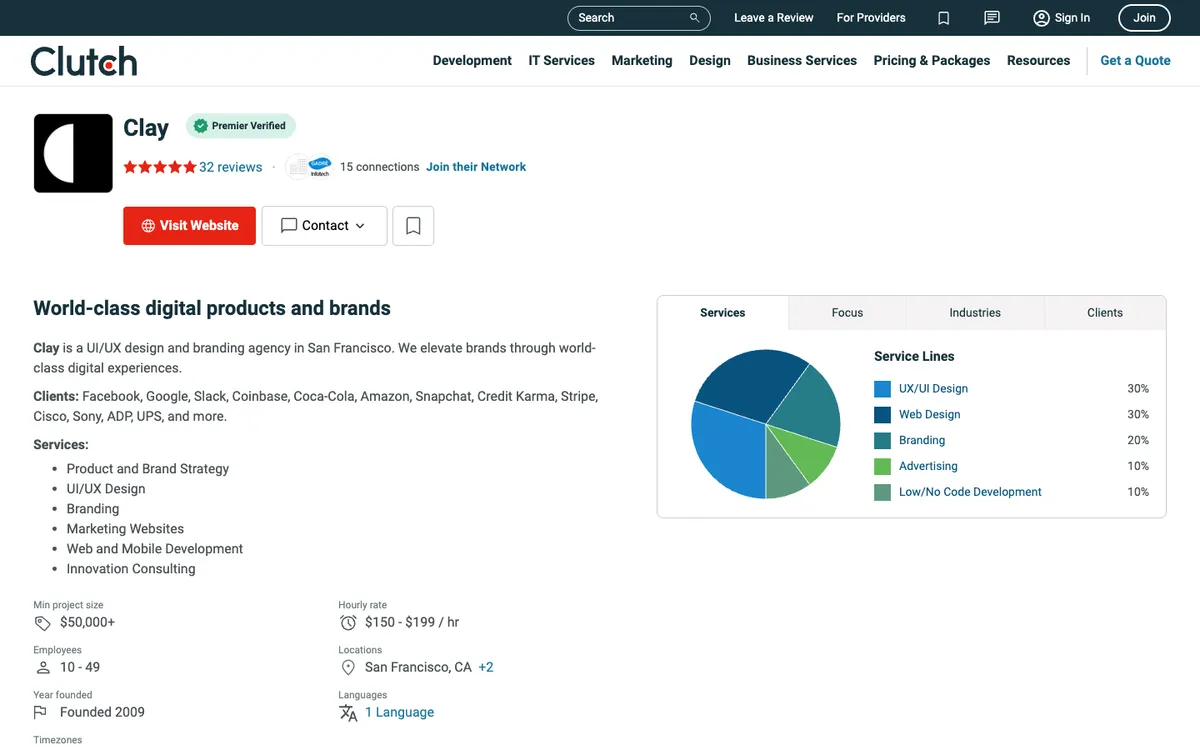Viewport: 1200px width, 750px height.
Task: Click the languages translate icon
Action: pyautogui.click(x=348, y=713)
